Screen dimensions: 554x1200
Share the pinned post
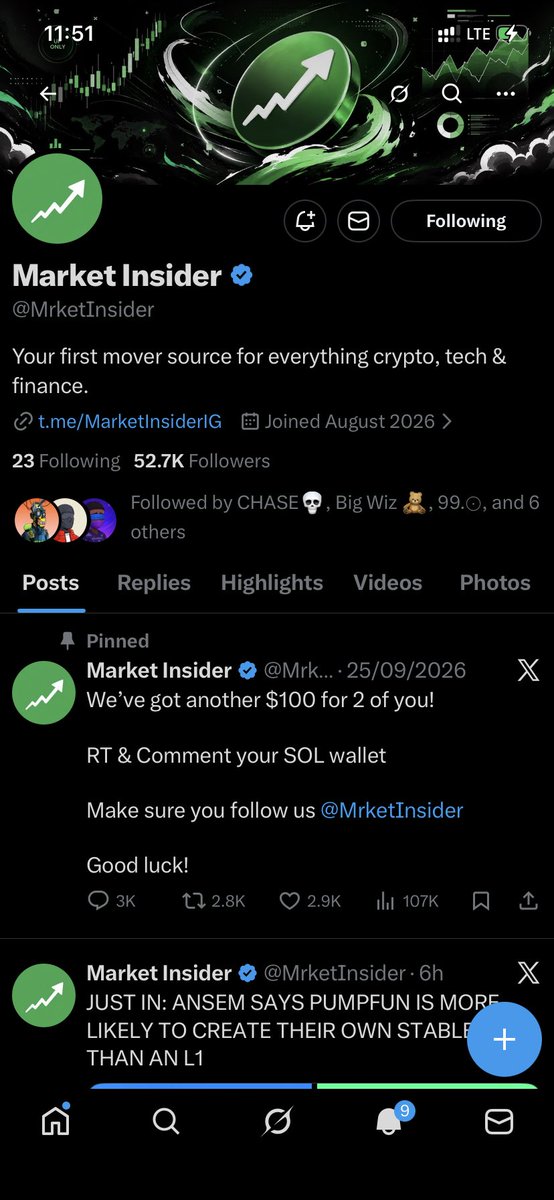click(528, 901)
